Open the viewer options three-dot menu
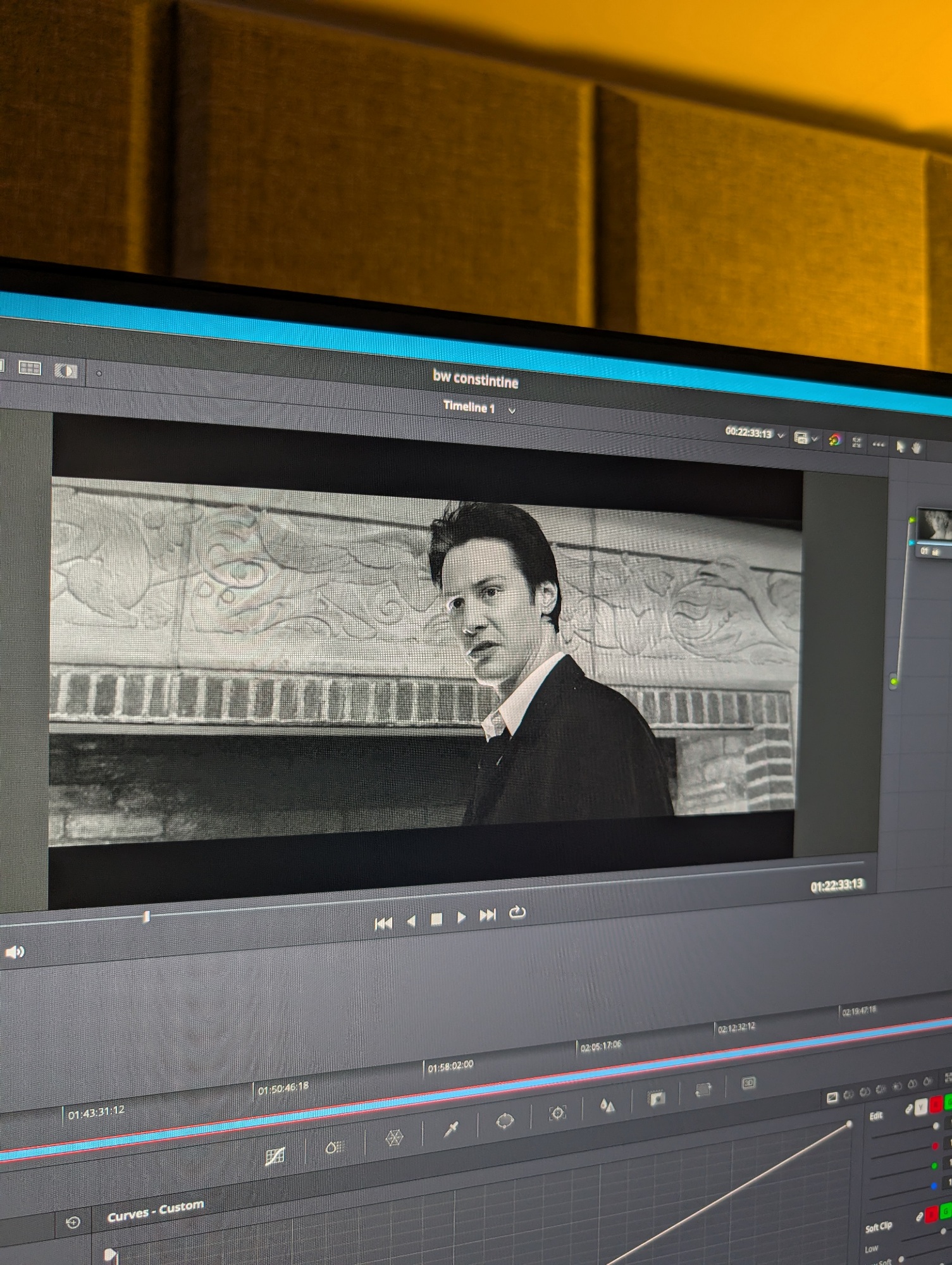 (x=878, y=445)
